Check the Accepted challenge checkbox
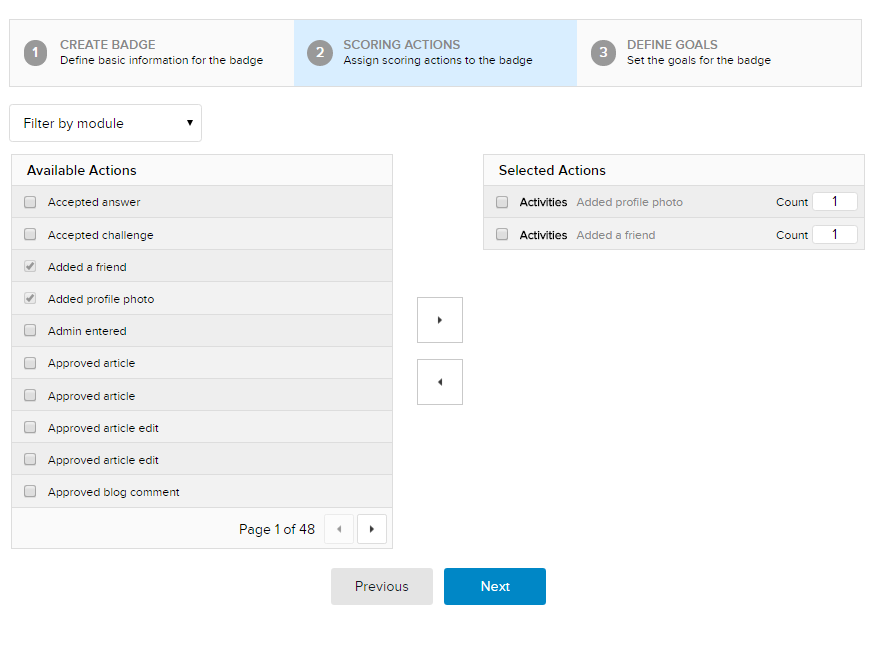The image size is (877, 649). [30, 235]
